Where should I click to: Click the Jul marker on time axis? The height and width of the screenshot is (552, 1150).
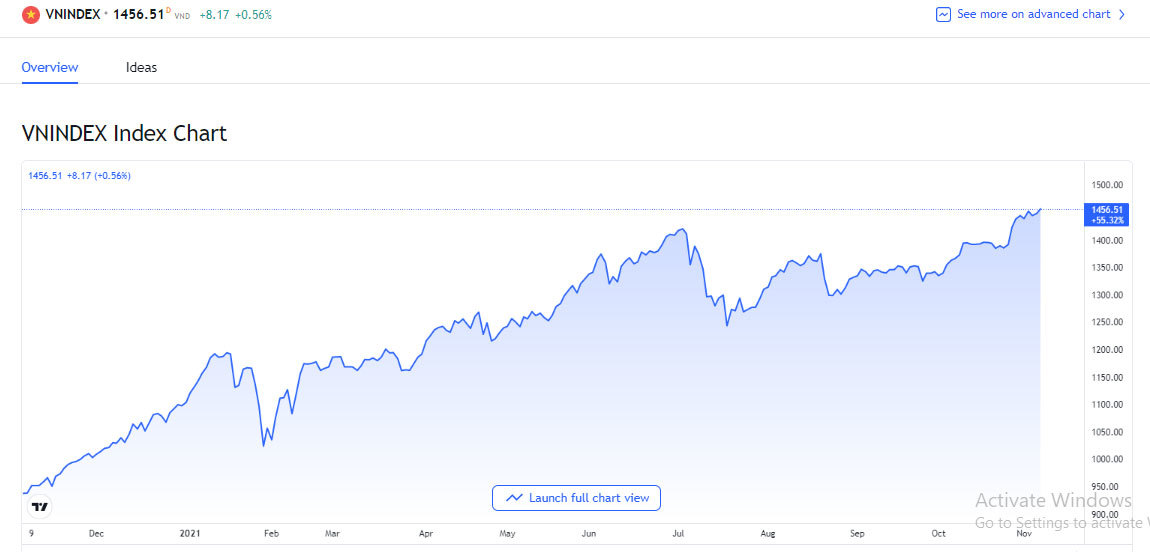pos(678,534)
